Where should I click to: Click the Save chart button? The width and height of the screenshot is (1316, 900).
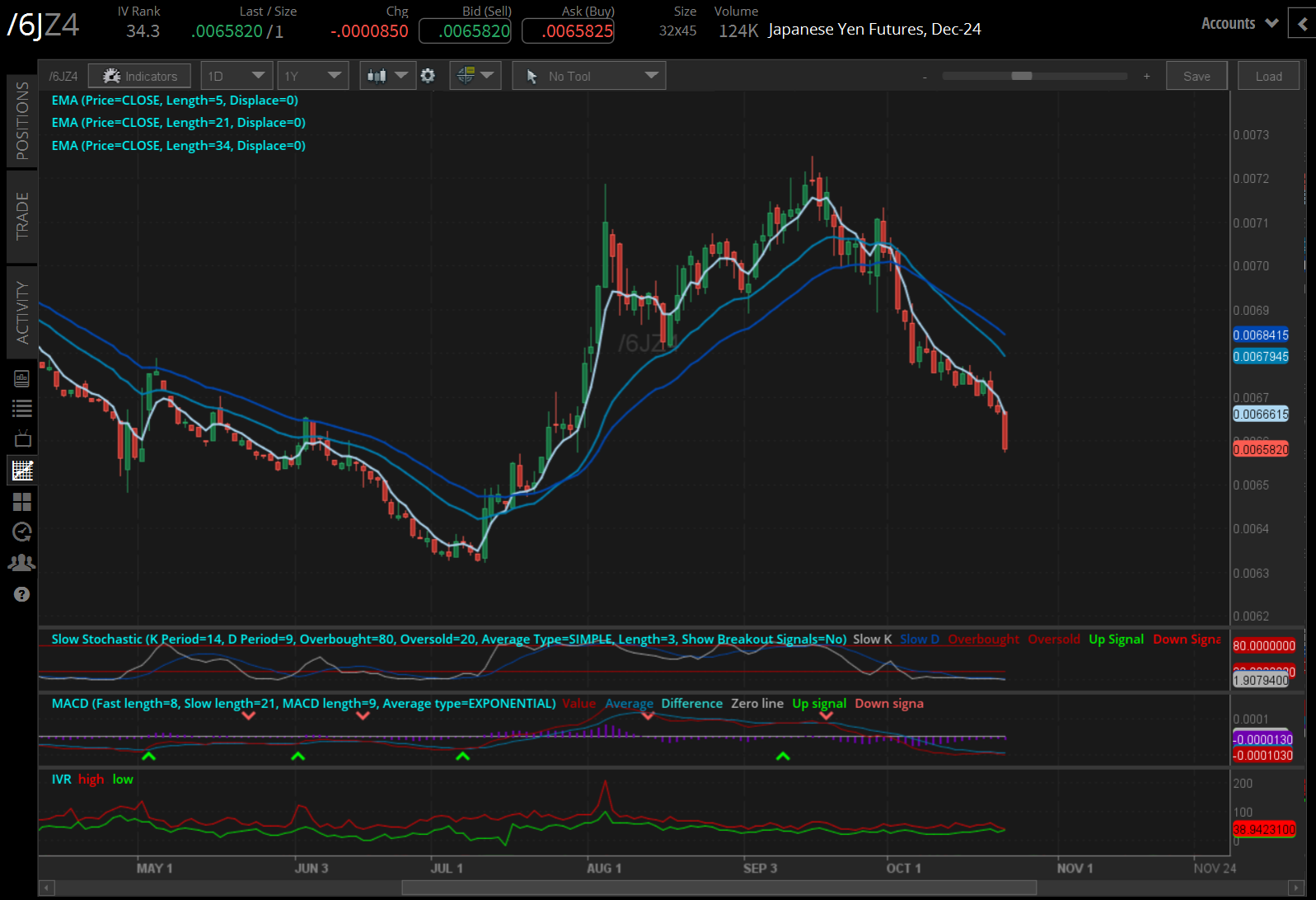coord(1197,76)
